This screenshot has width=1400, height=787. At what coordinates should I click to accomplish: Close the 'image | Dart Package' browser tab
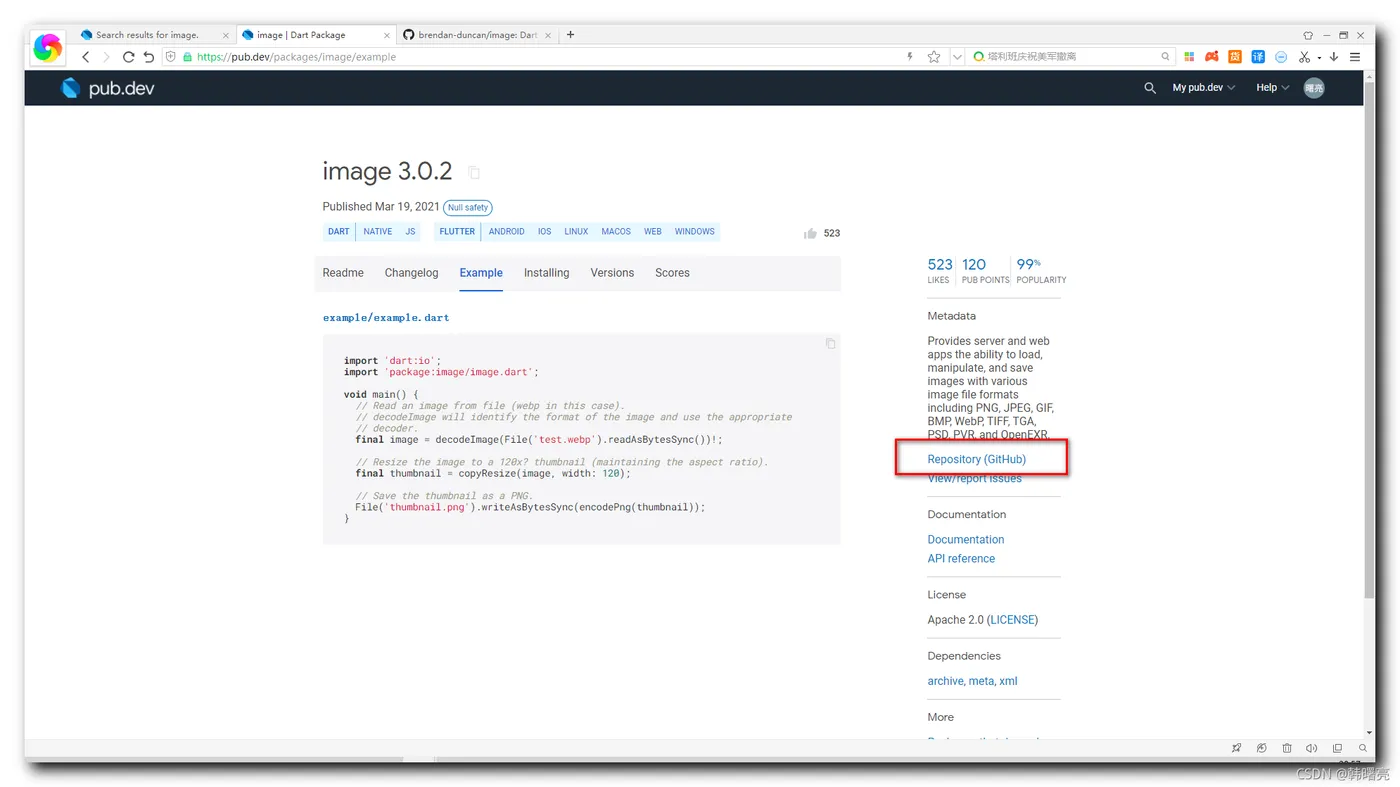coord(387,35)
